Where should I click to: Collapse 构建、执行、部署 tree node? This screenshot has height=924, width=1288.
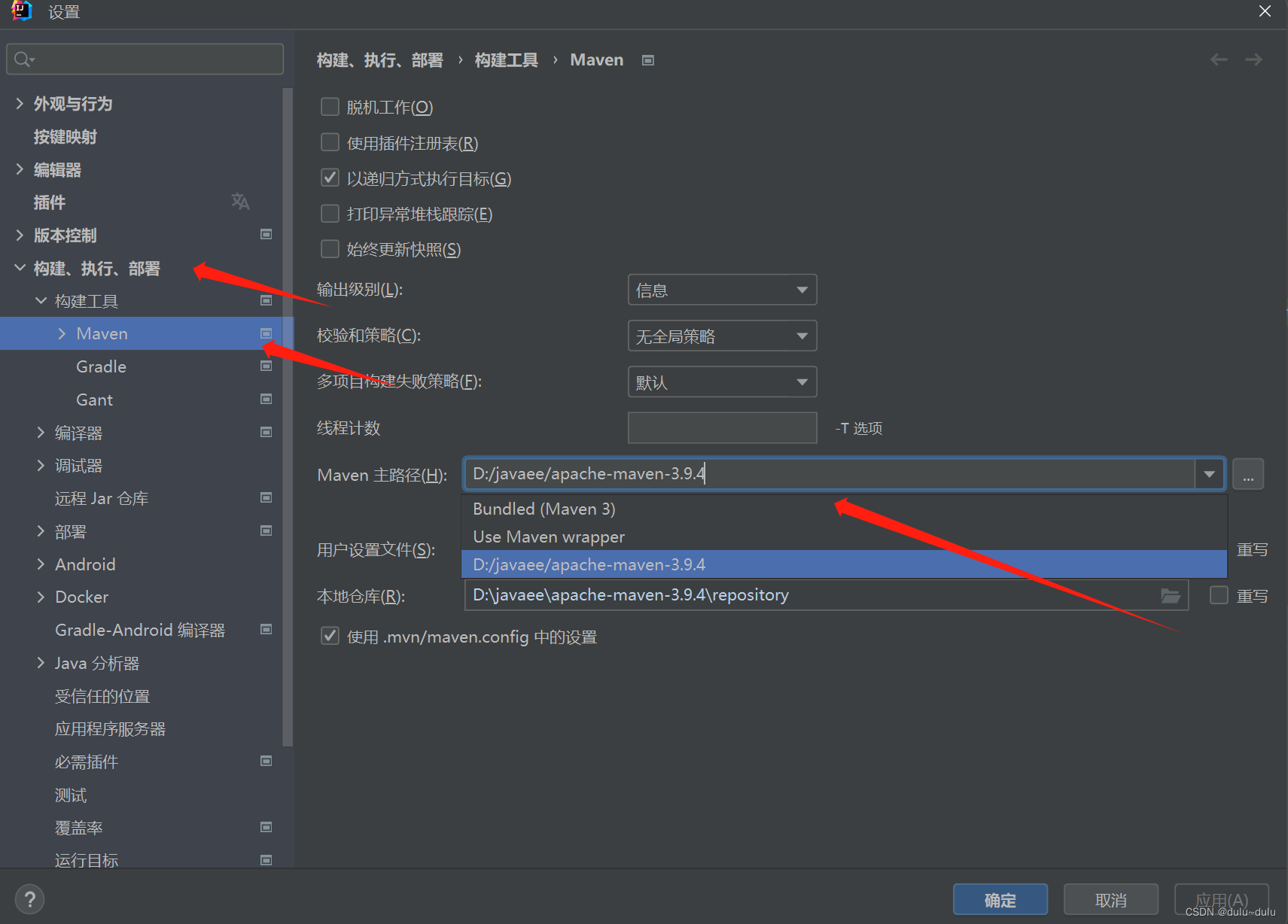pyautogui.click(x=20, y=268)
